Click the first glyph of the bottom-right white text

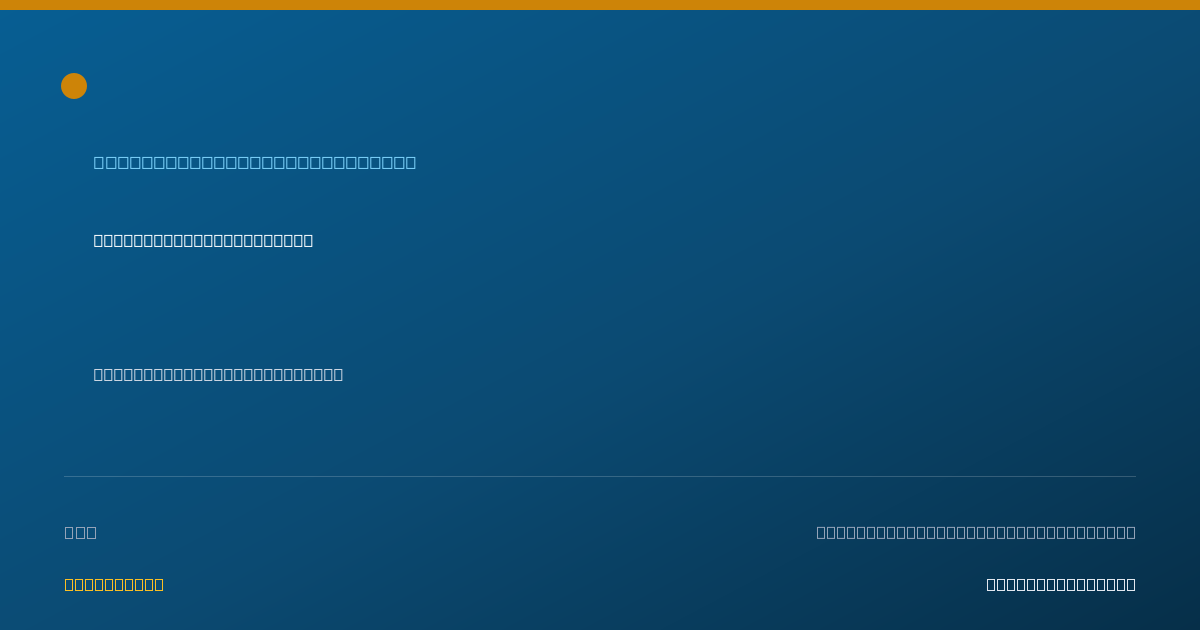[991, 584]
